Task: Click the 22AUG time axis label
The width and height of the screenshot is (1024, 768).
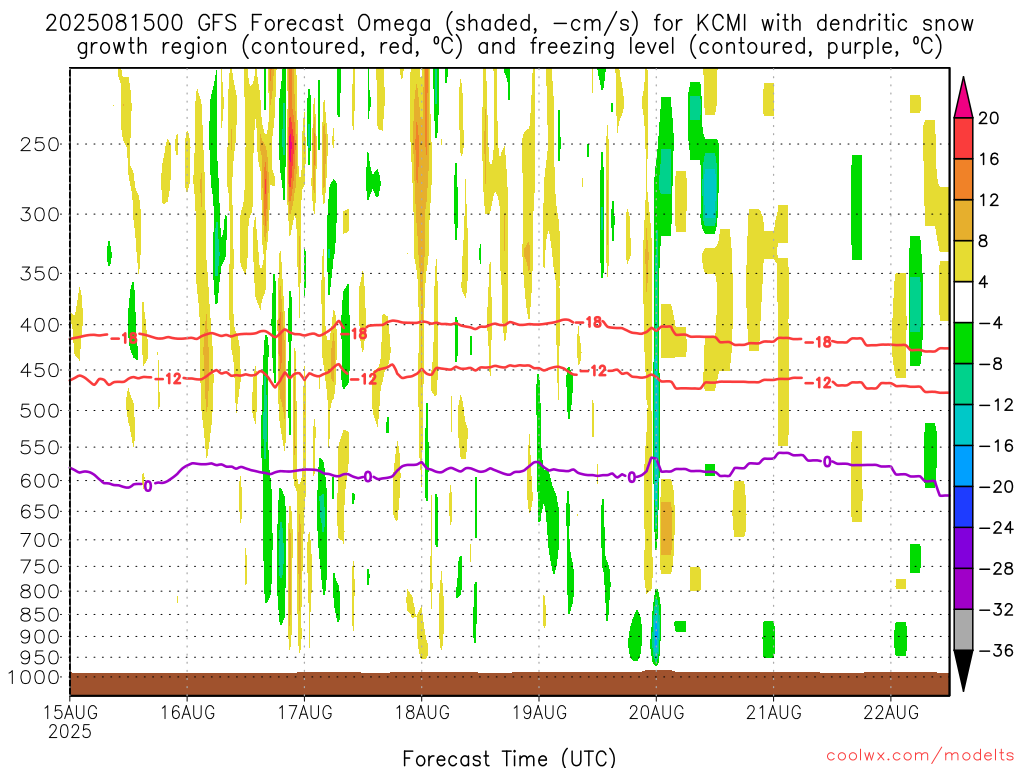Action: tap(891, 712)
